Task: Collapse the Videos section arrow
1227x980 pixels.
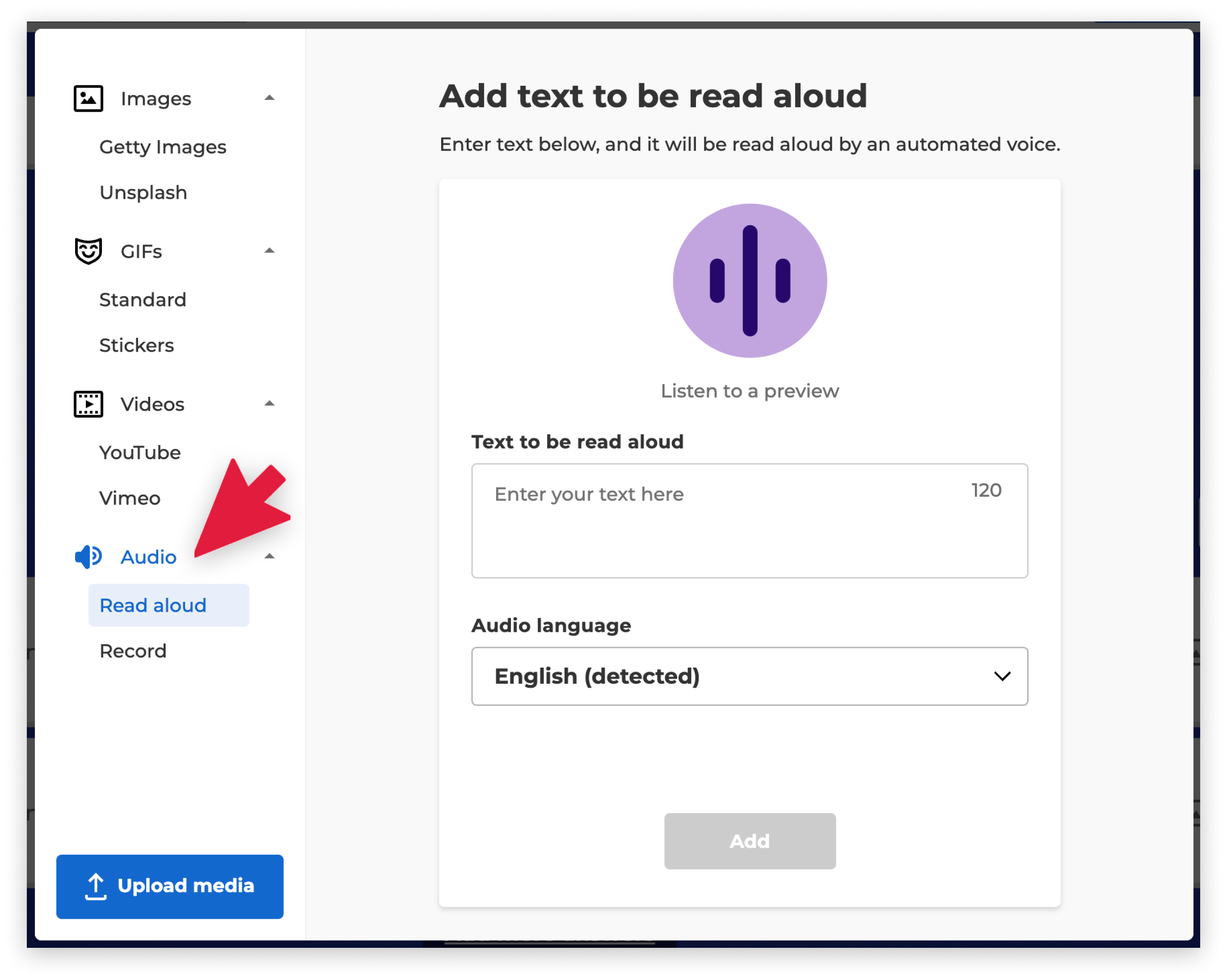Action: (269, 404)
